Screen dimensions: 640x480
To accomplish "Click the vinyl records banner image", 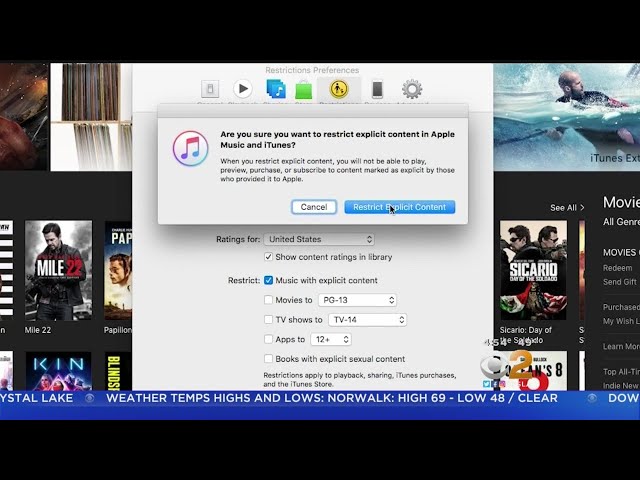I will tap(91, 117).
